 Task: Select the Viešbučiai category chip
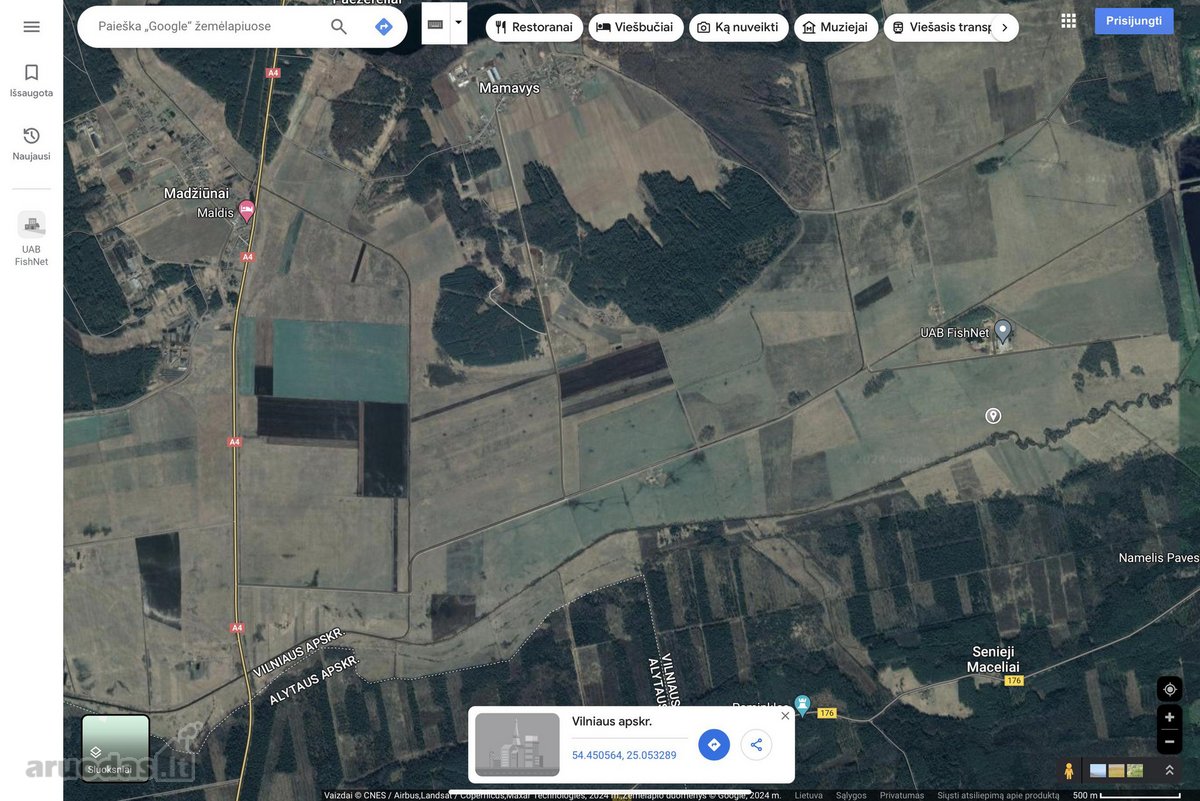click(636, 27)
